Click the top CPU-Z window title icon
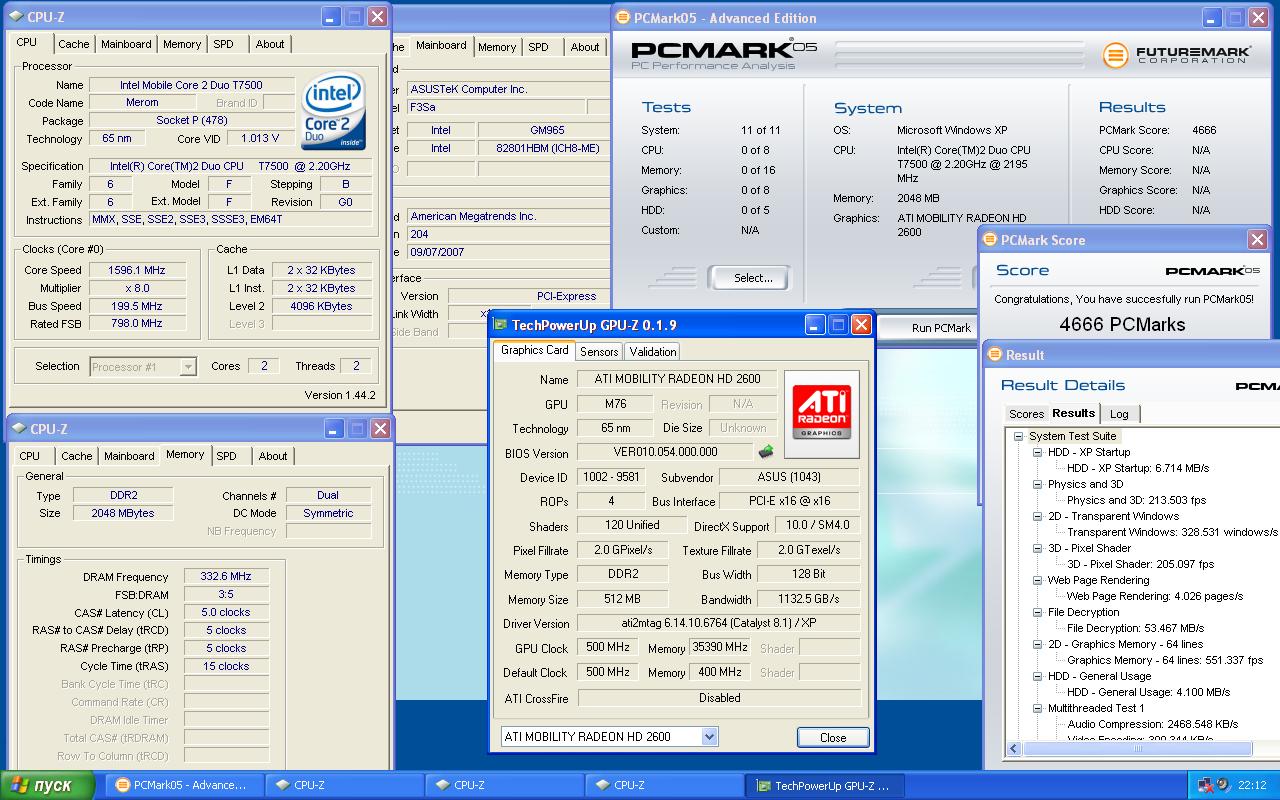This screenshot has height=800, width=1280. click(x=15, y=17)
